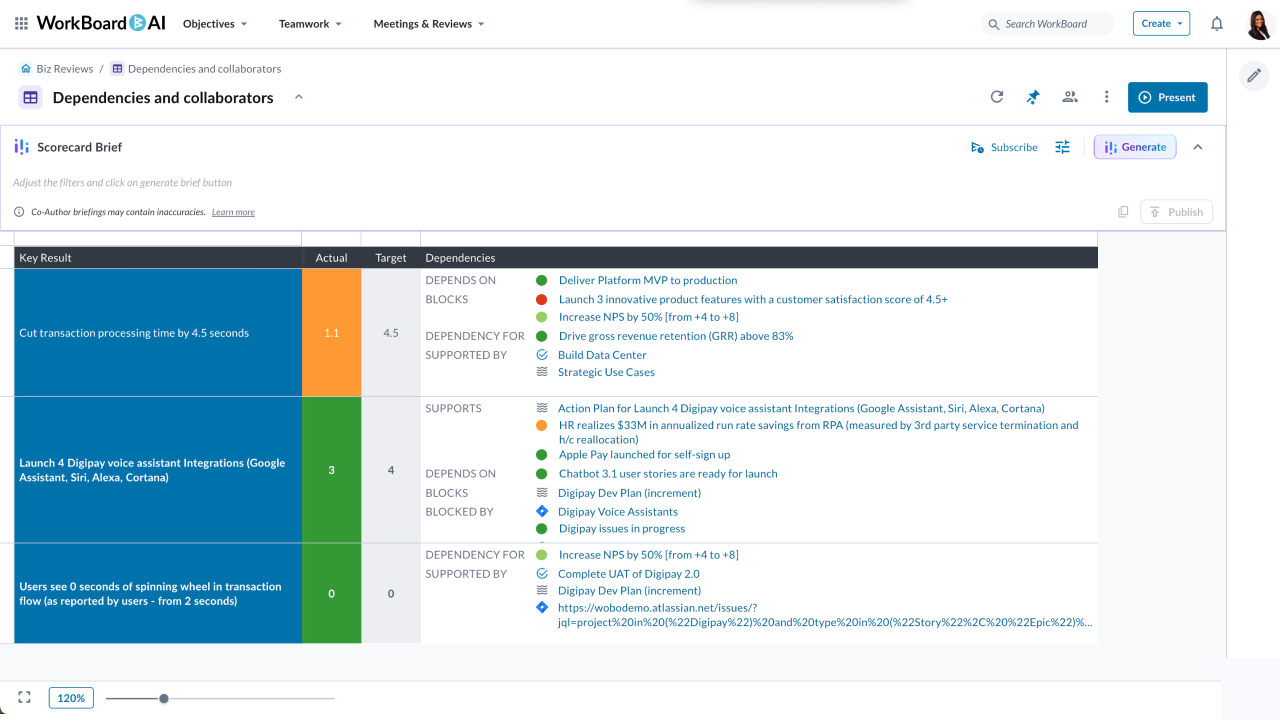Select the green Actual value 3 cell
Image resolution: width=1280 pixels, height=720 pixels.
[332, 470]
